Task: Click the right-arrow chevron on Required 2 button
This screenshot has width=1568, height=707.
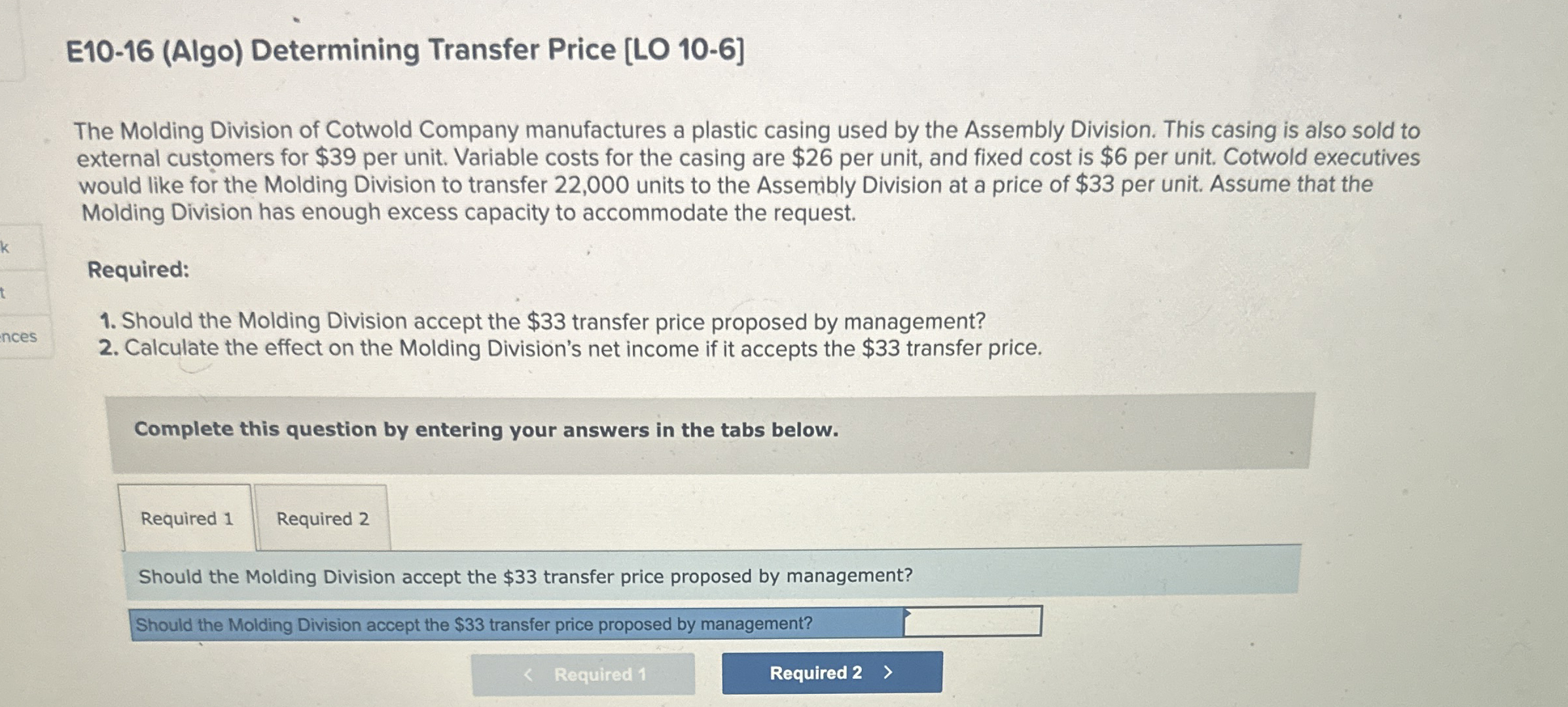Action: pos(888,672)
